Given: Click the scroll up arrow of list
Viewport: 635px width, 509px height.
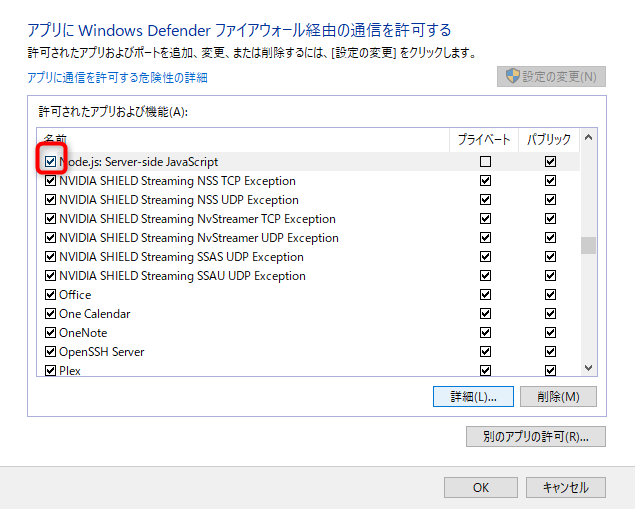Looking at the screenshot, I should tap(588, 138).
